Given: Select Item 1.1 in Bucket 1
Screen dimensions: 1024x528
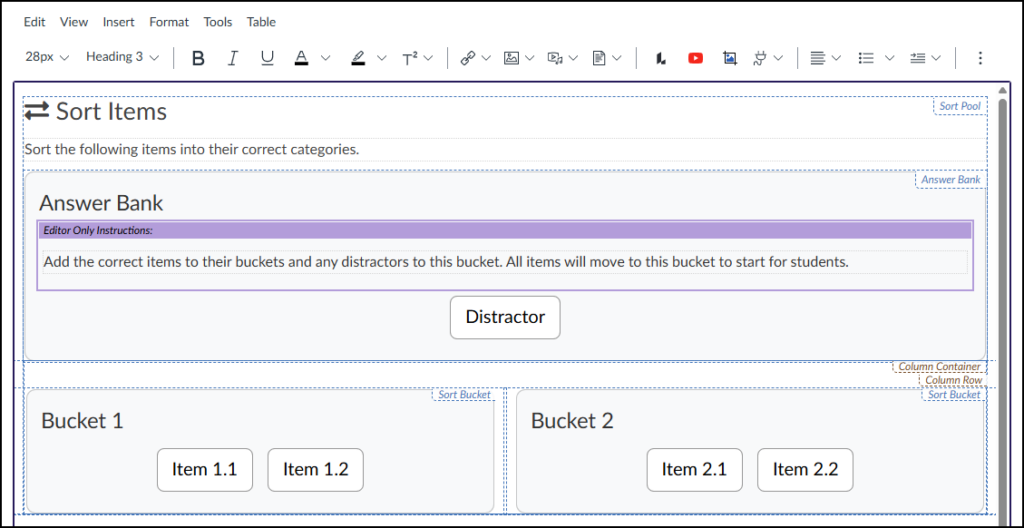Looking at the screenshot, I should pos(204,470).
